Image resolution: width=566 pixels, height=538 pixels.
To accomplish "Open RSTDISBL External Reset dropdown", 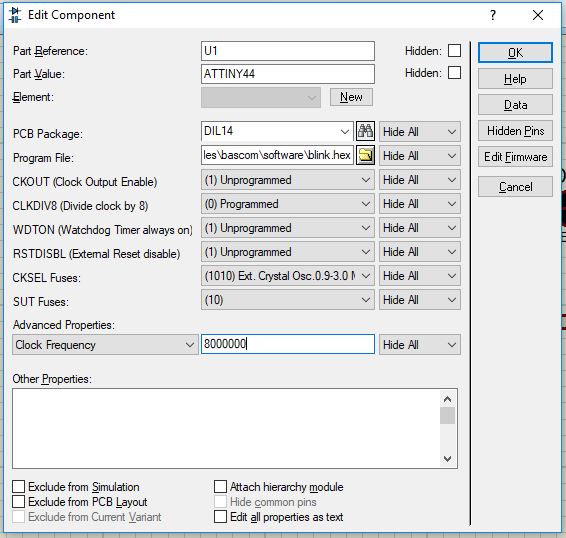I will (x=288, y=252).
